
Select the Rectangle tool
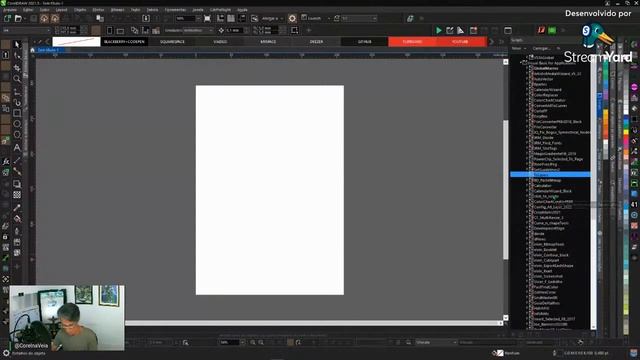tap(17, 113)
